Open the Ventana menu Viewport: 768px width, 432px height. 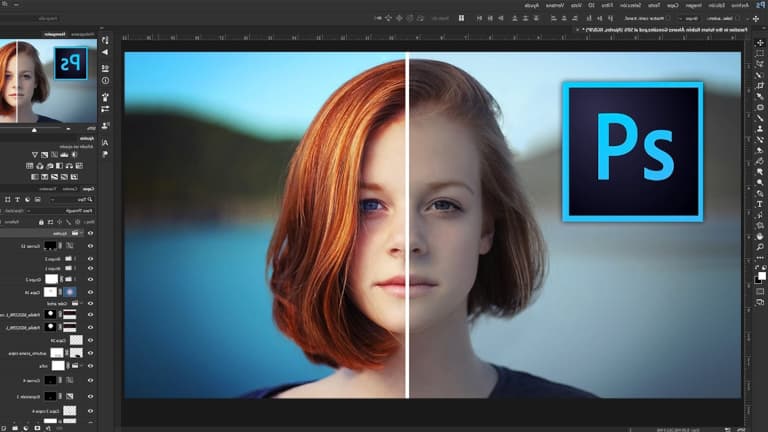click(x=555, y=5)
